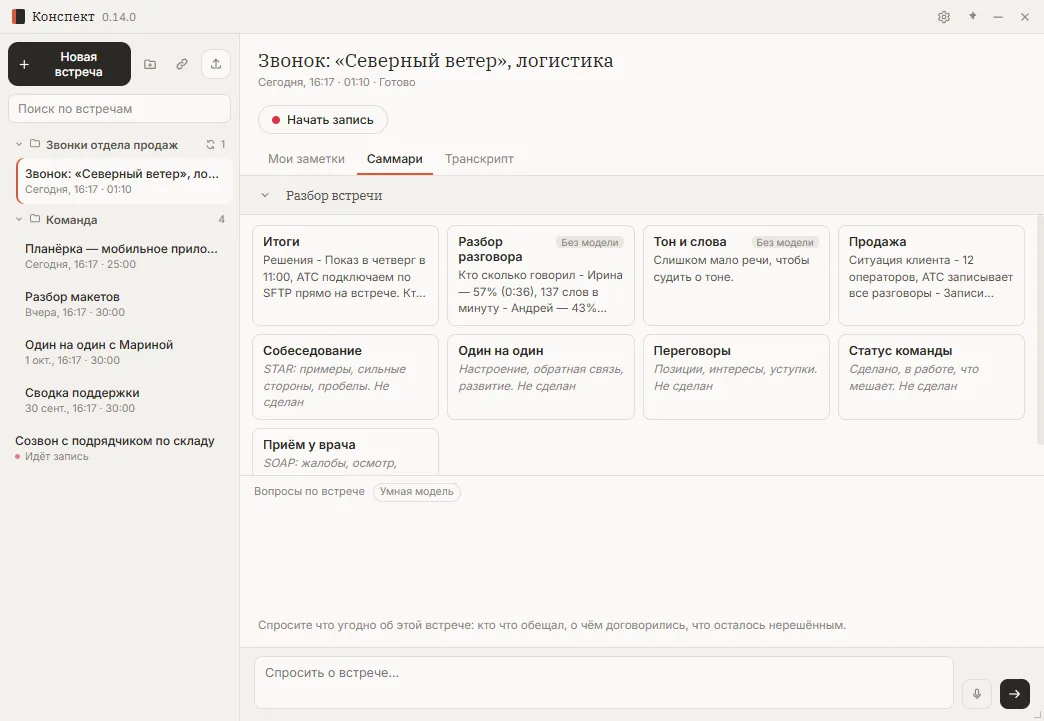Click the pin window icon

pos(972,17)
